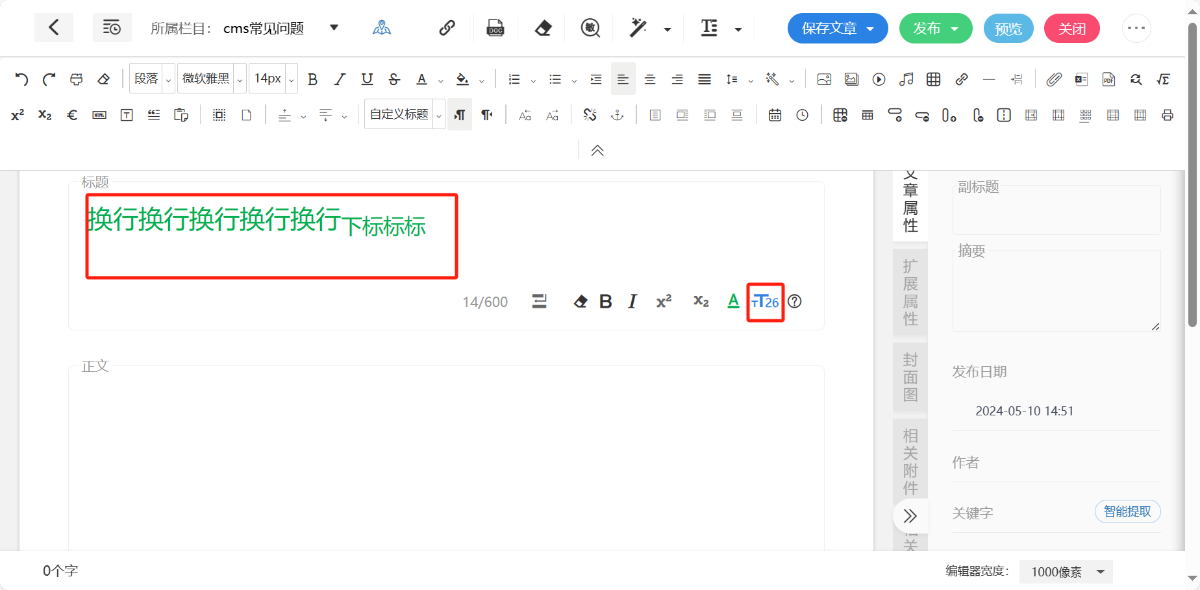This screenshot has height=590, width=1200.
Task: Toggle the title's italic button
Action: [x=632, y=301]
